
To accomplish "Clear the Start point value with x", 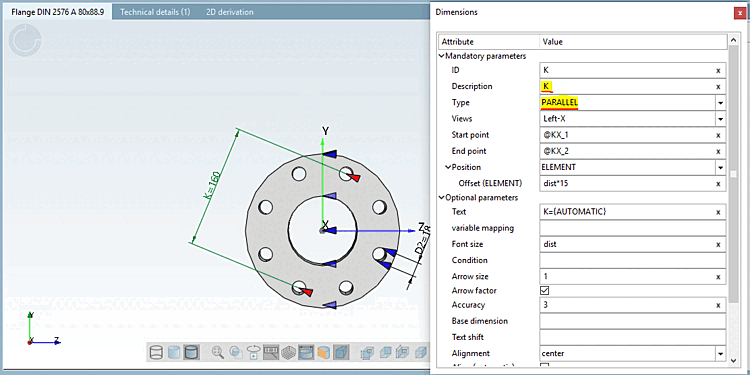I will click(718, 135).
